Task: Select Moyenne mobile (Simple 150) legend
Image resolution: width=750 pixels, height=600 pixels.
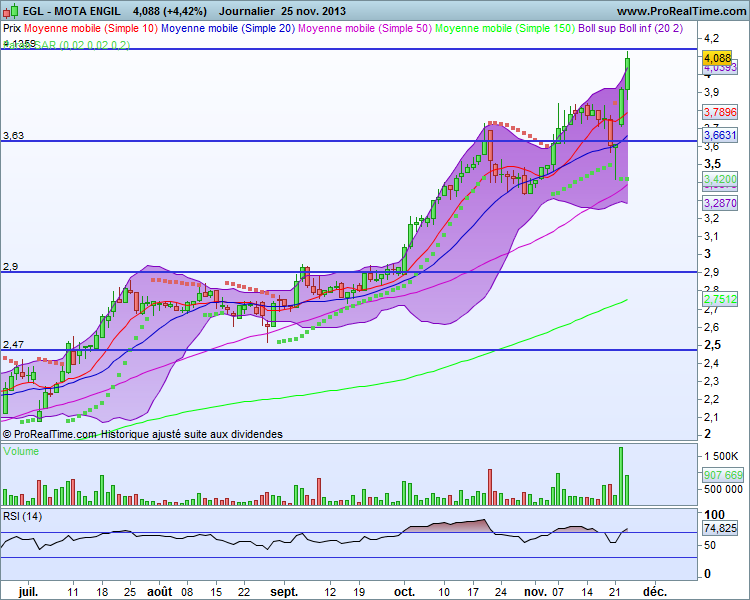Action: coord(505,28)
